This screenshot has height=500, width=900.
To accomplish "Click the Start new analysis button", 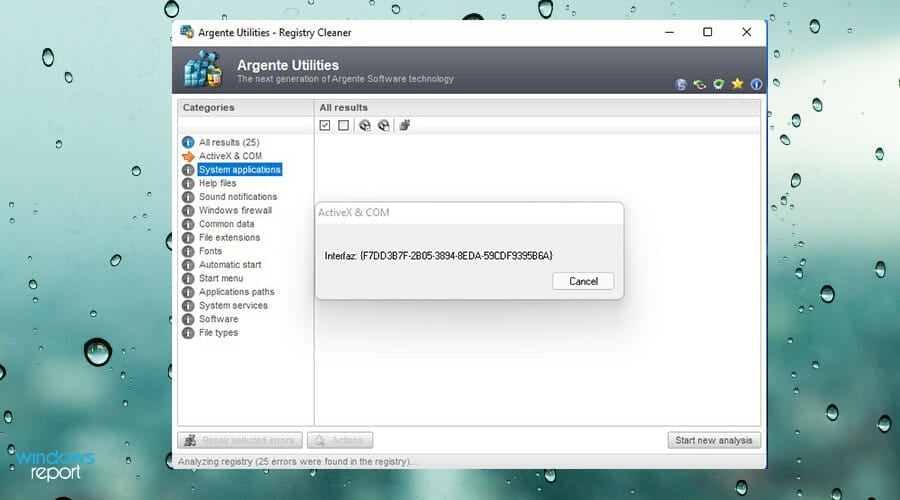I will pyautogui.click(x=714, y=440).
